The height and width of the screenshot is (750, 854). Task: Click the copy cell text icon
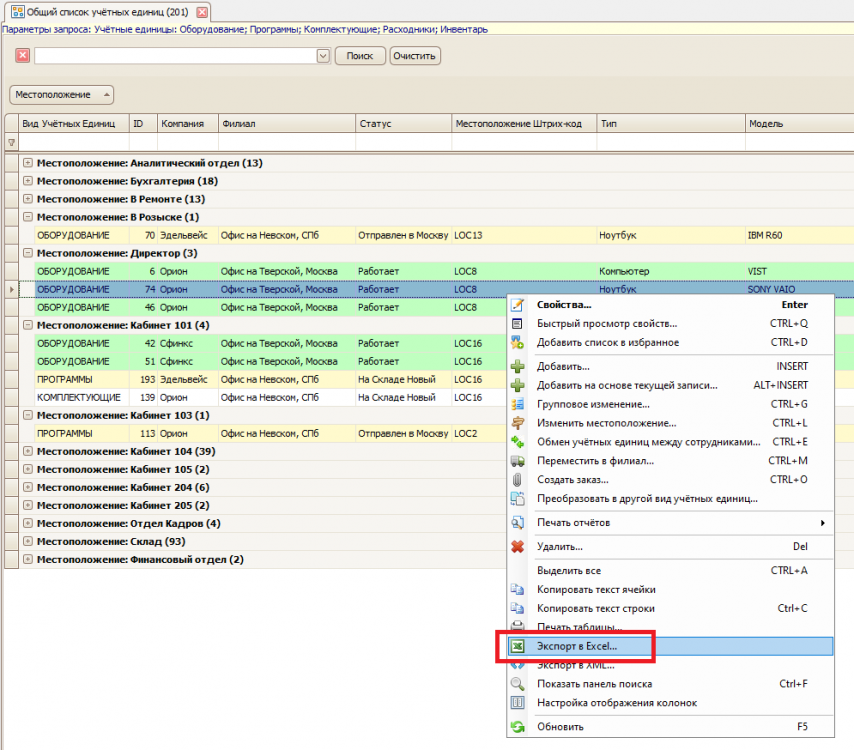[517, 590]
